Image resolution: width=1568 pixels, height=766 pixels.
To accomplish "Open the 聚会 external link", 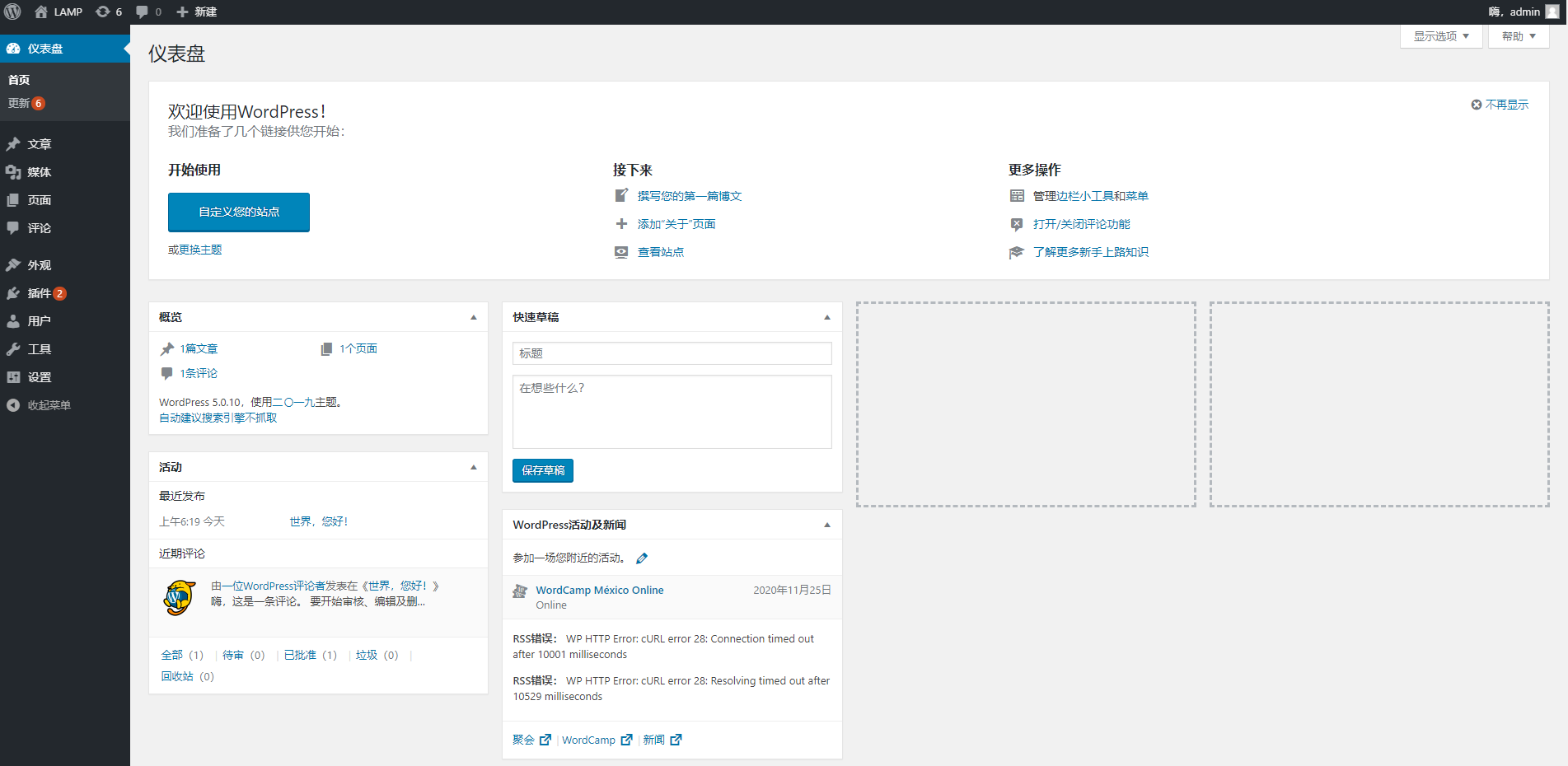I will 531,740.
